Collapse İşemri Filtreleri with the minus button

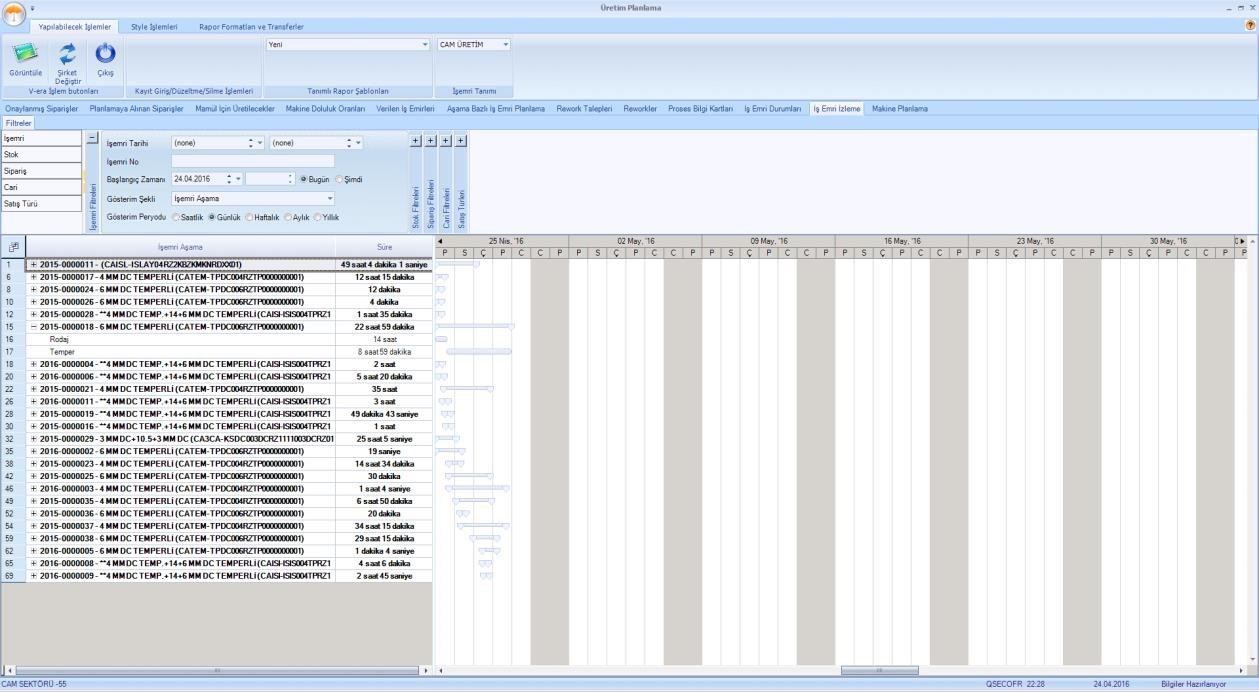tap(92, 141)
